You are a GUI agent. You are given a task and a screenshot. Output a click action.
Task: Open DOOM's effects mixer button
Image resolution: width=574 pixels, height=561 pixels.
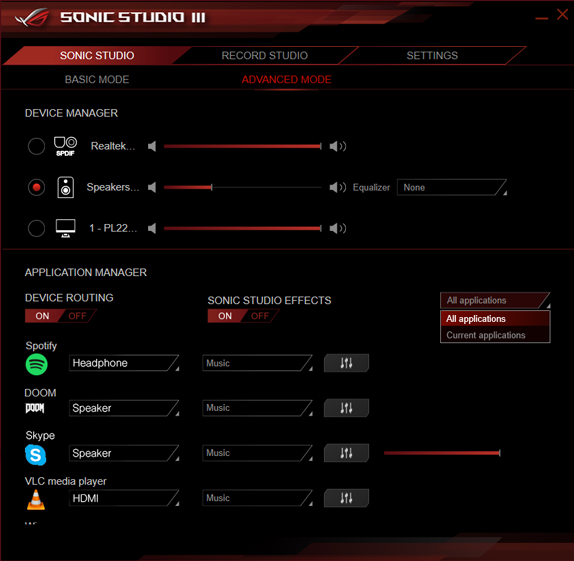tap(346, 408)
